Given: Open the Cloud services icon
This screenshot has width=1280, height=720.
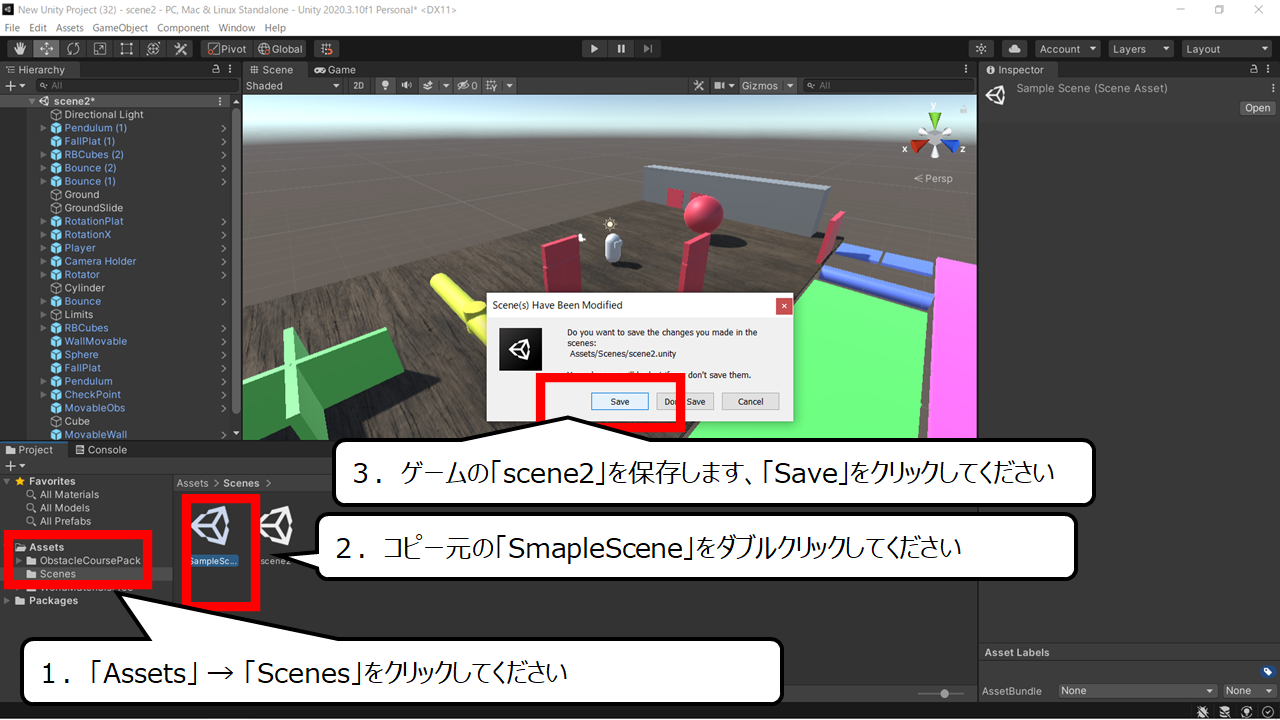Looking at the screenshot, I should (1014, 48).
